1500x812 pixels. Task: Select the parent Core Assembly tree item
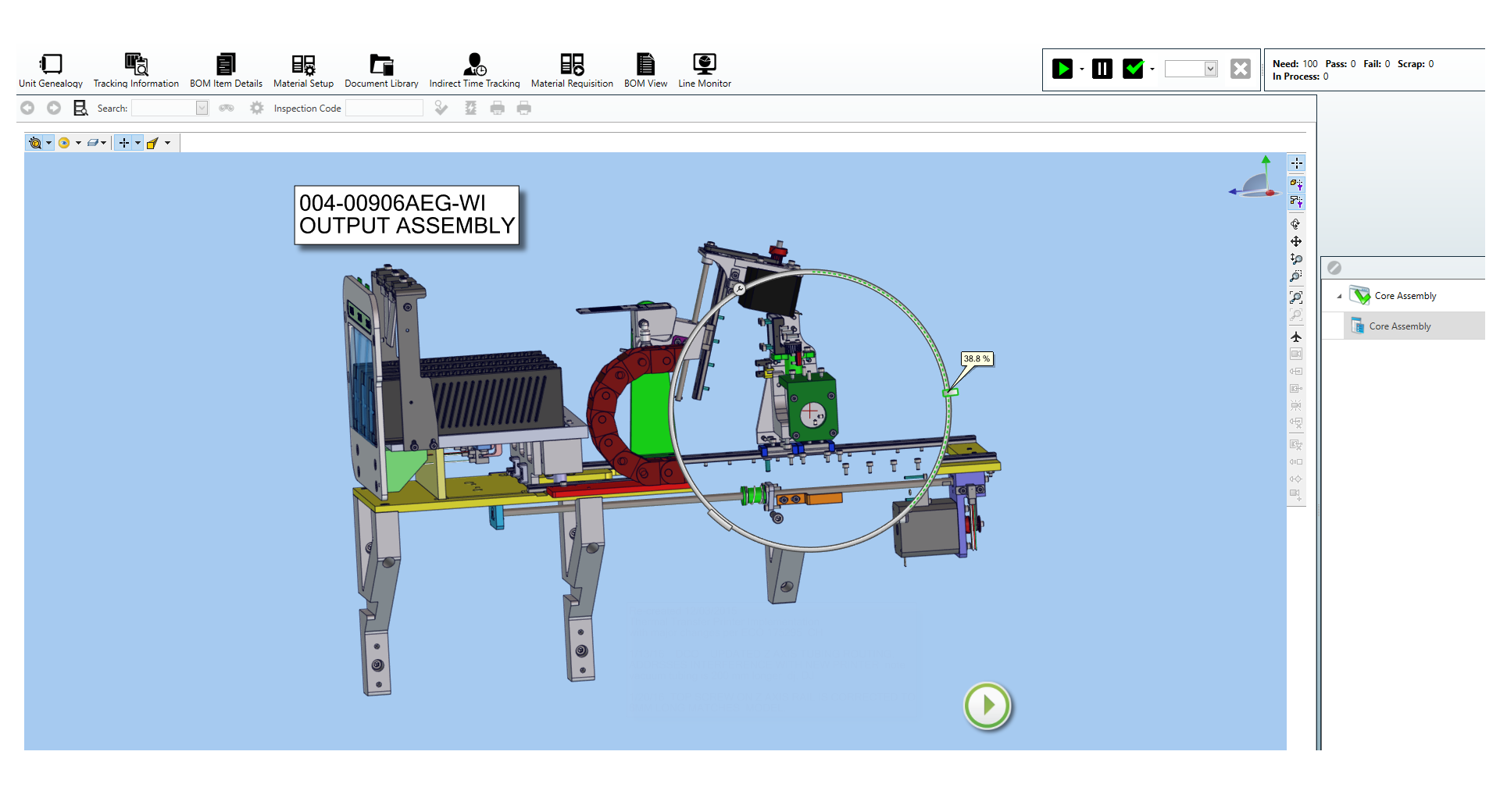click(1405, 296)
